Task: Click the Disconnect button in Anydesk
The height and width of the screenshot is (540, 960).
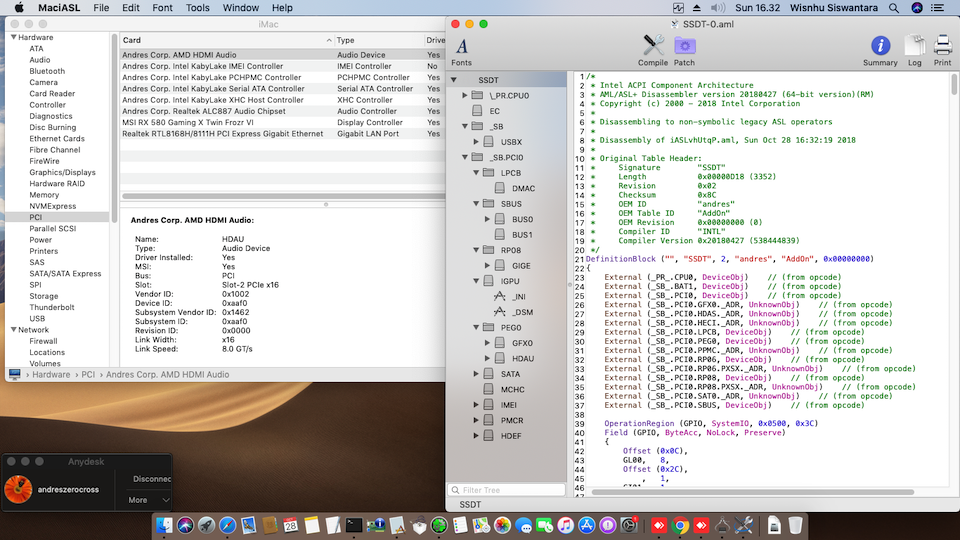Action: 151,479
